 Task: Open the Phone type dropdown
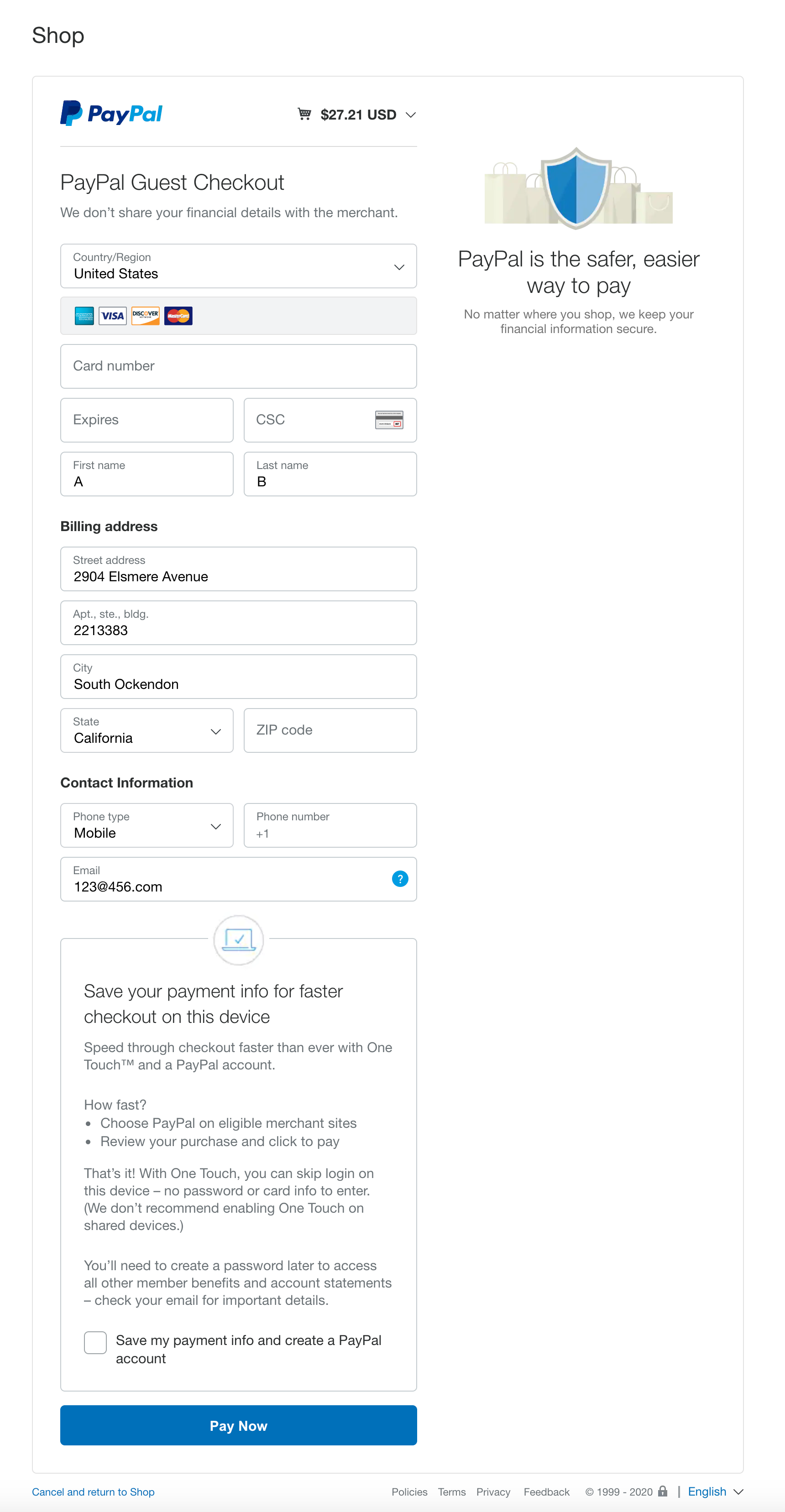pos(147,825)
